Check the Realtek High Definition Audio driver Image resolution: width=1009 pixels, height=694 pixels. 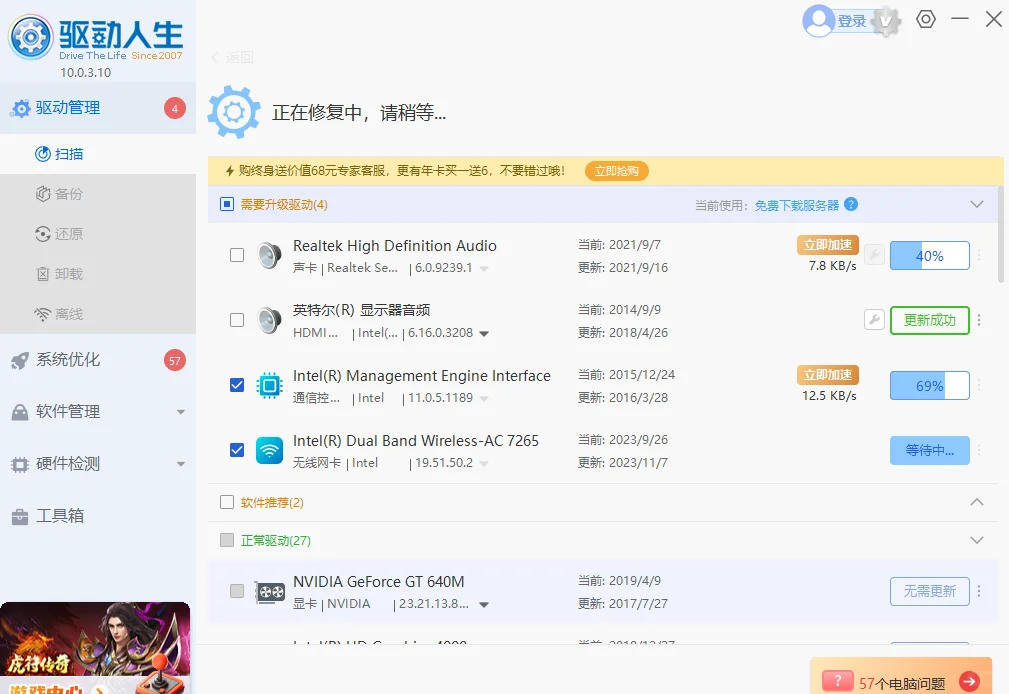point(236,255)
